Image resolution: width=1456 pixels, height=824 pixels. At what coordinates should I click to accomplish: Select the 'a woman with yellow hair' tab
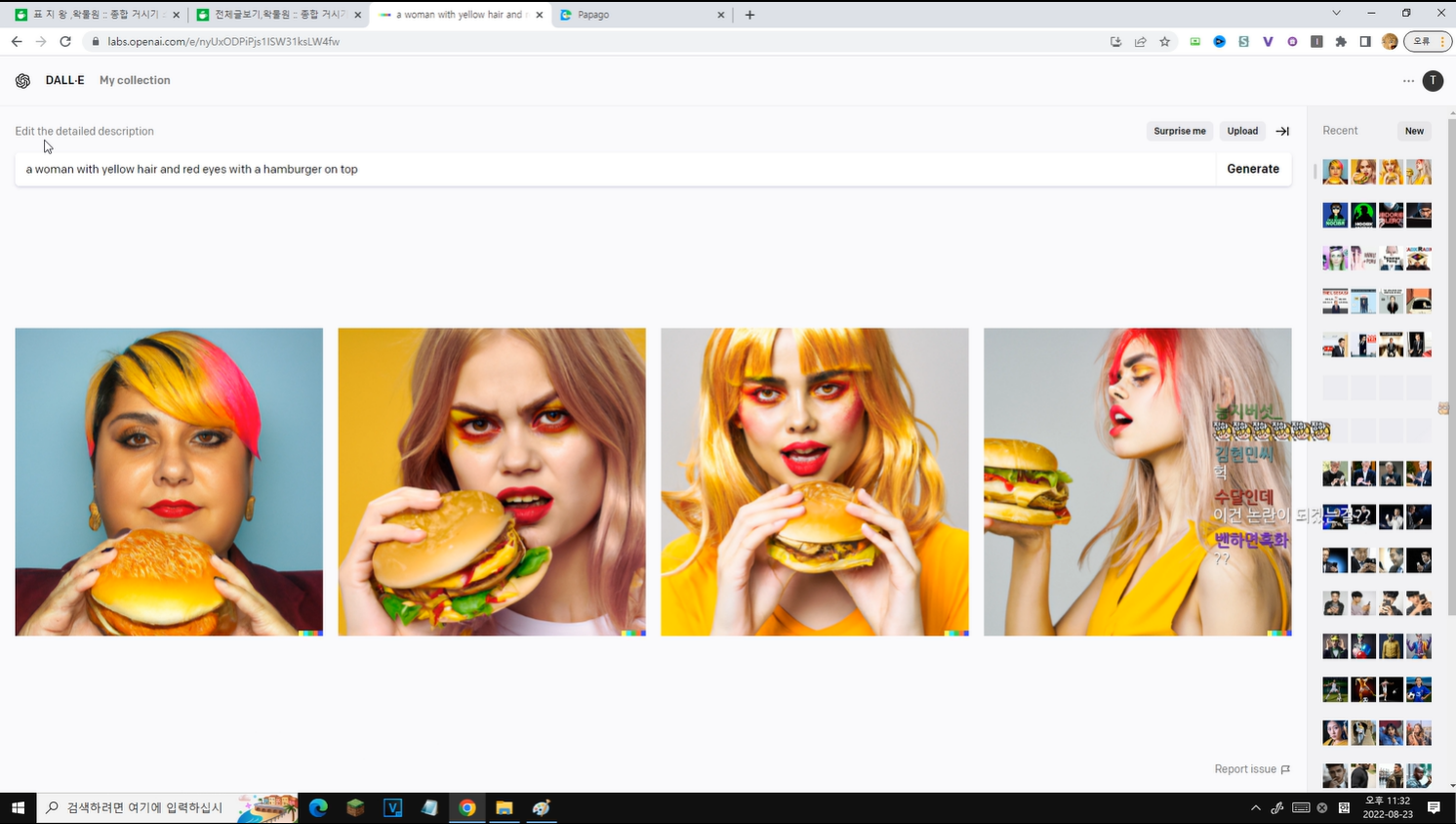[x=460, y=15]
